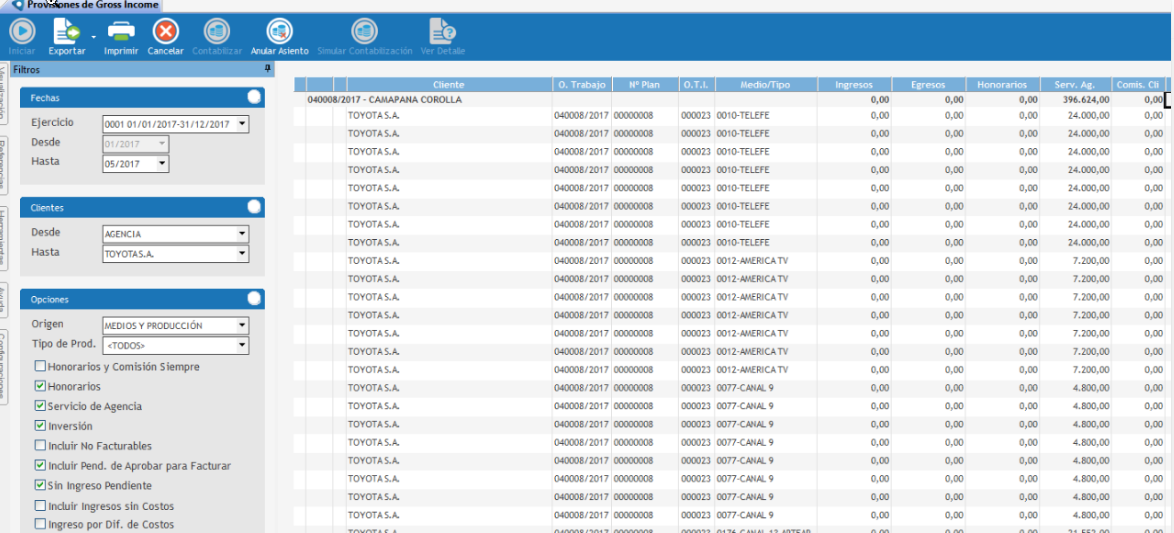1174x533 pixels.
Task: Select the 040008/2017 - CAMAPANA COROLLA group row
Action: coord(385,100)
